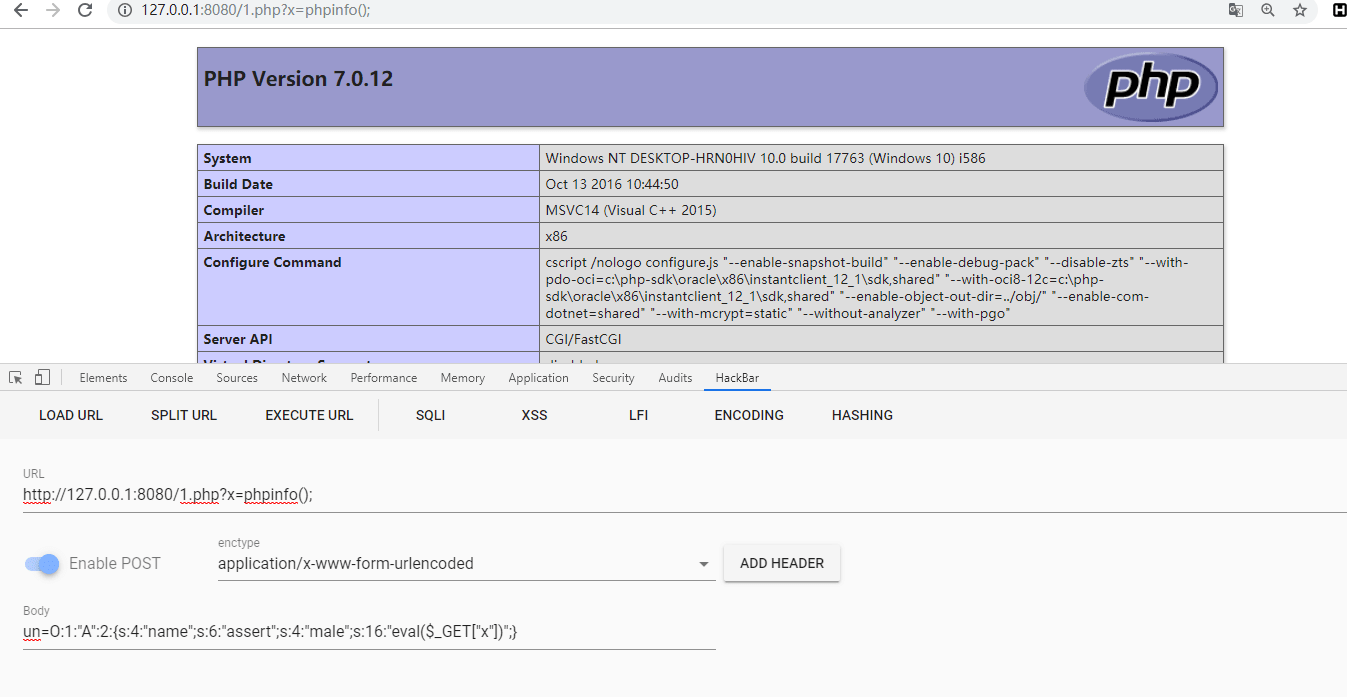Bookmark this page with star icon
This screenshot has width=1347, height=697.
1299,11
